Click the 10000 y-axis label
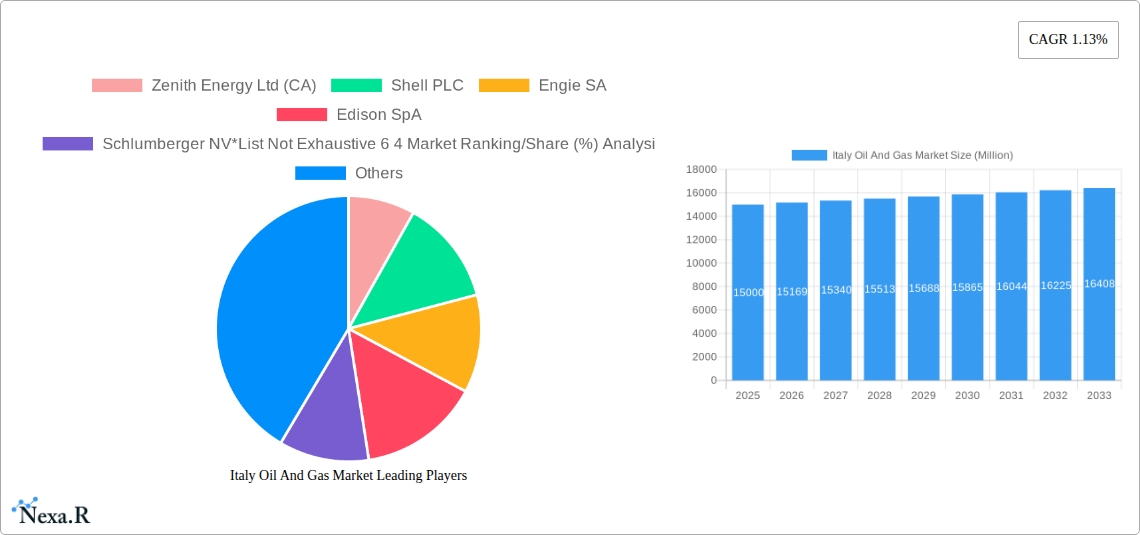 (702, 263)
